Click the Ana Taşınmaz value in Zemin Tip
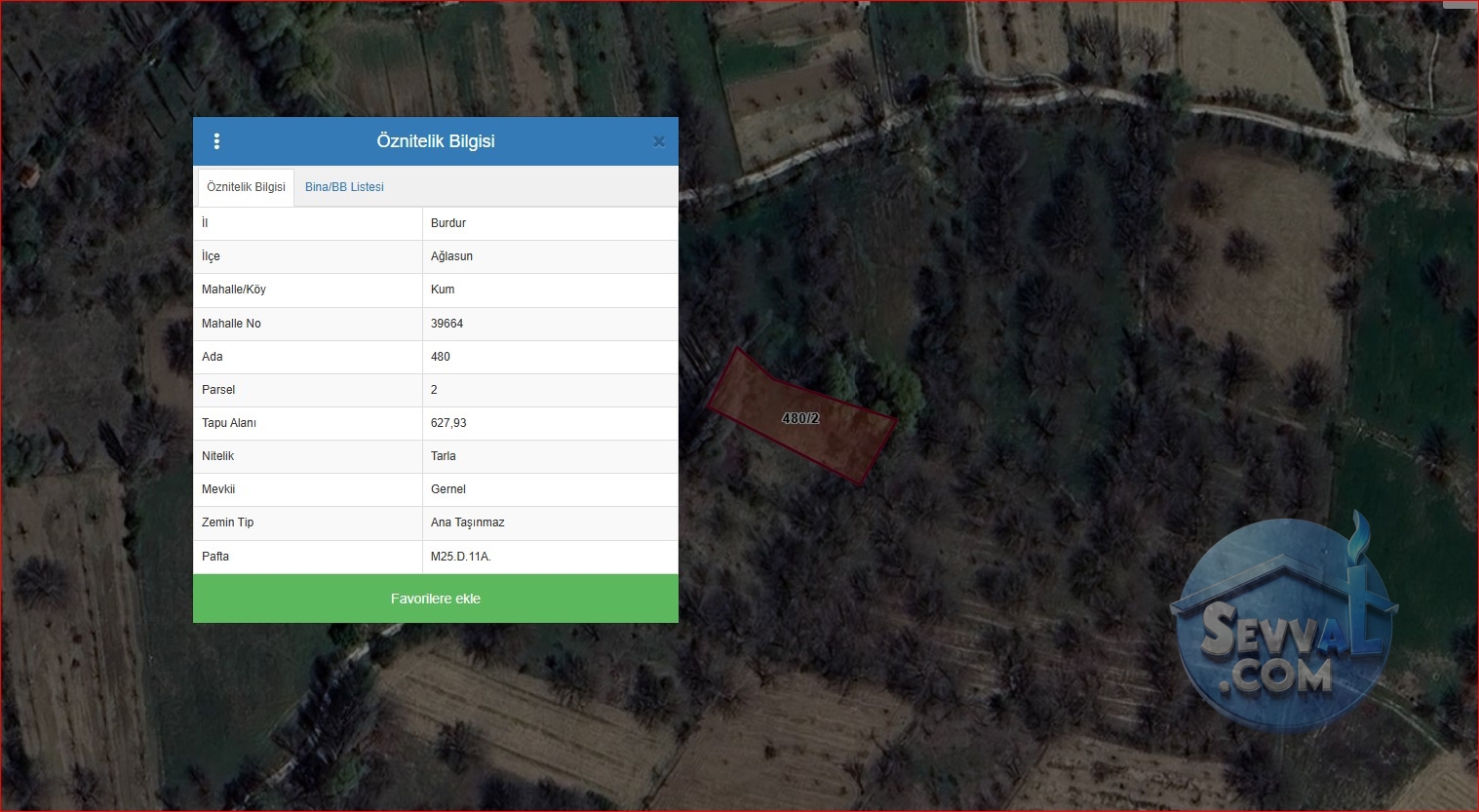1479x812 pixels. point(468,522)
